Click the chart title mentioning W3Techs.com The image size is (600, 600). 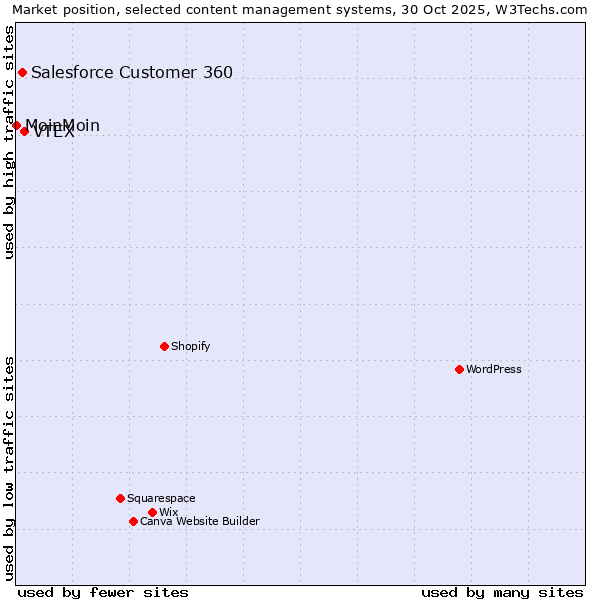[x=300, y=10]
